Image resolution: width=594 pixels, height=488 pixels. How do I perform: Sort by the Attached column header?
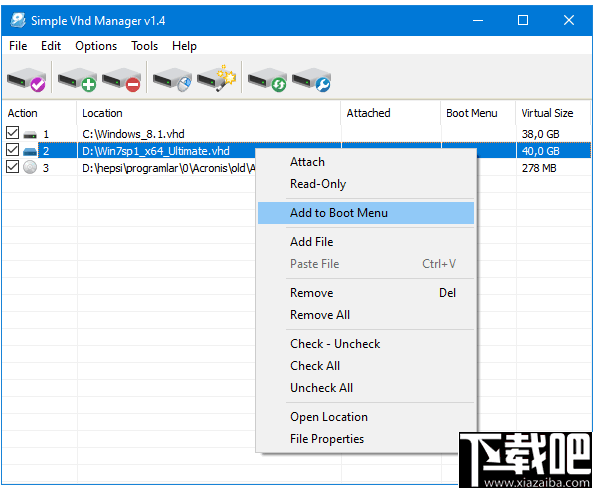pos(391,113)
